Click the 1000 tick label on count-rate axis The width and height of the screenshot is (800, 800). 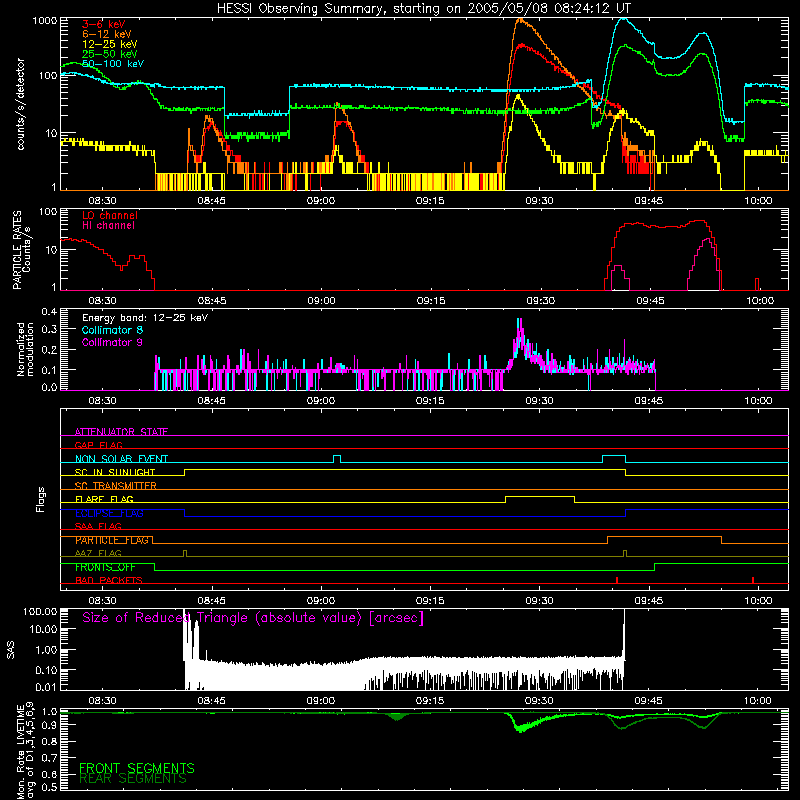coord(44,21)
